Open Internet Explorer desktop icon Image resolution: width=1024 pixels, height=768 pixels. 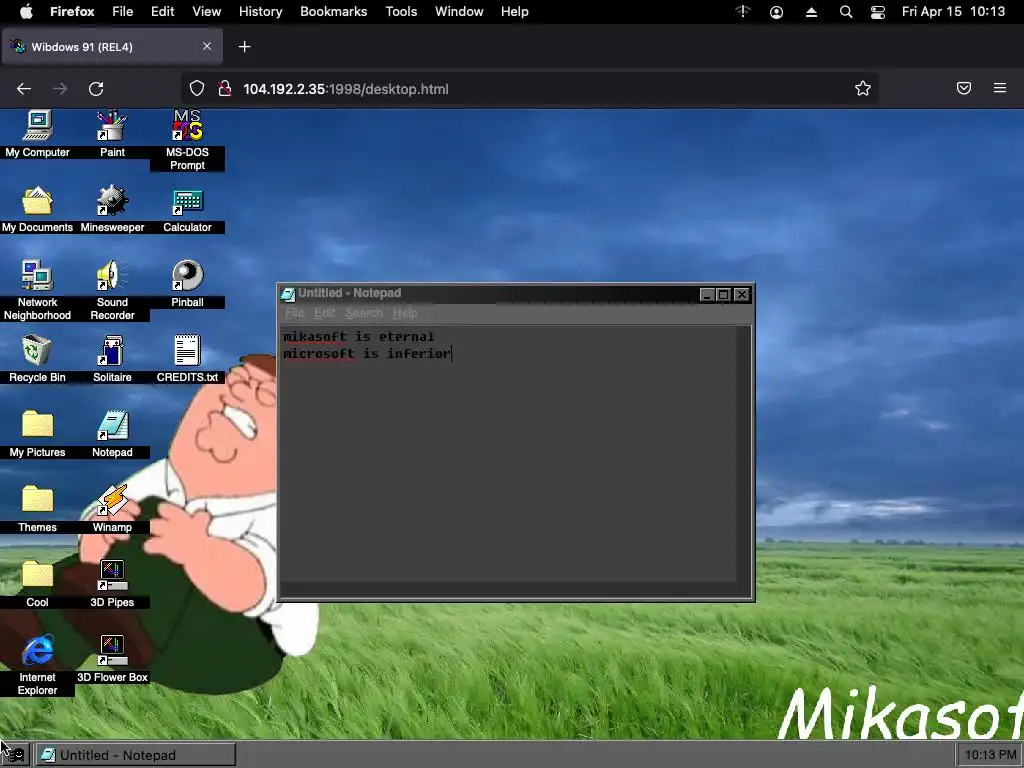tap(37, 665)
